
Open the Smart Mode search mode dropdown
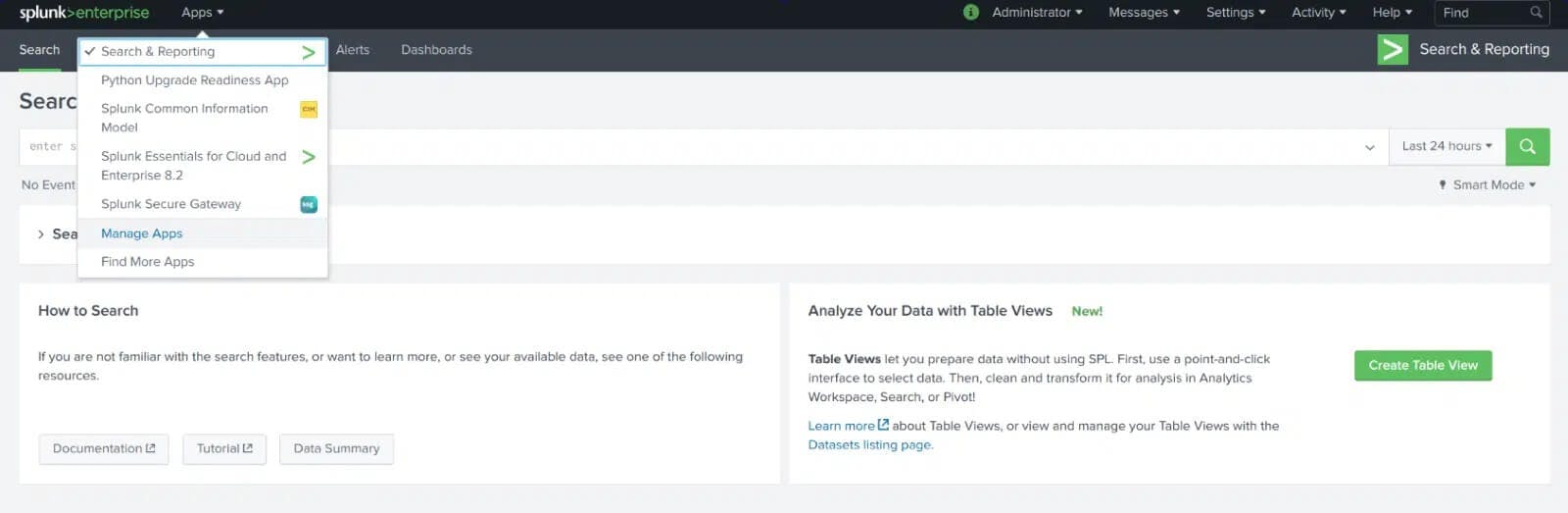pos(1488,185)
